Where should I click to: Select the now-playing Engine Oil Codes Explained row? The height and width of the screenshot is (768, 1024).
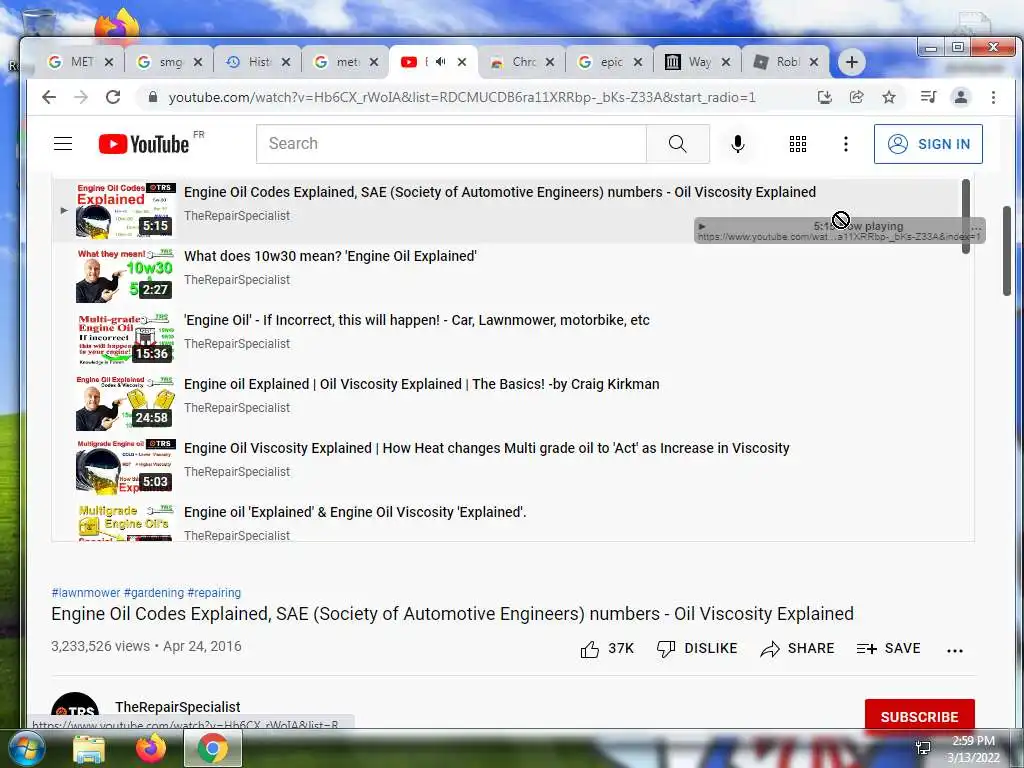pyautogui.click(x=507, y=210)
